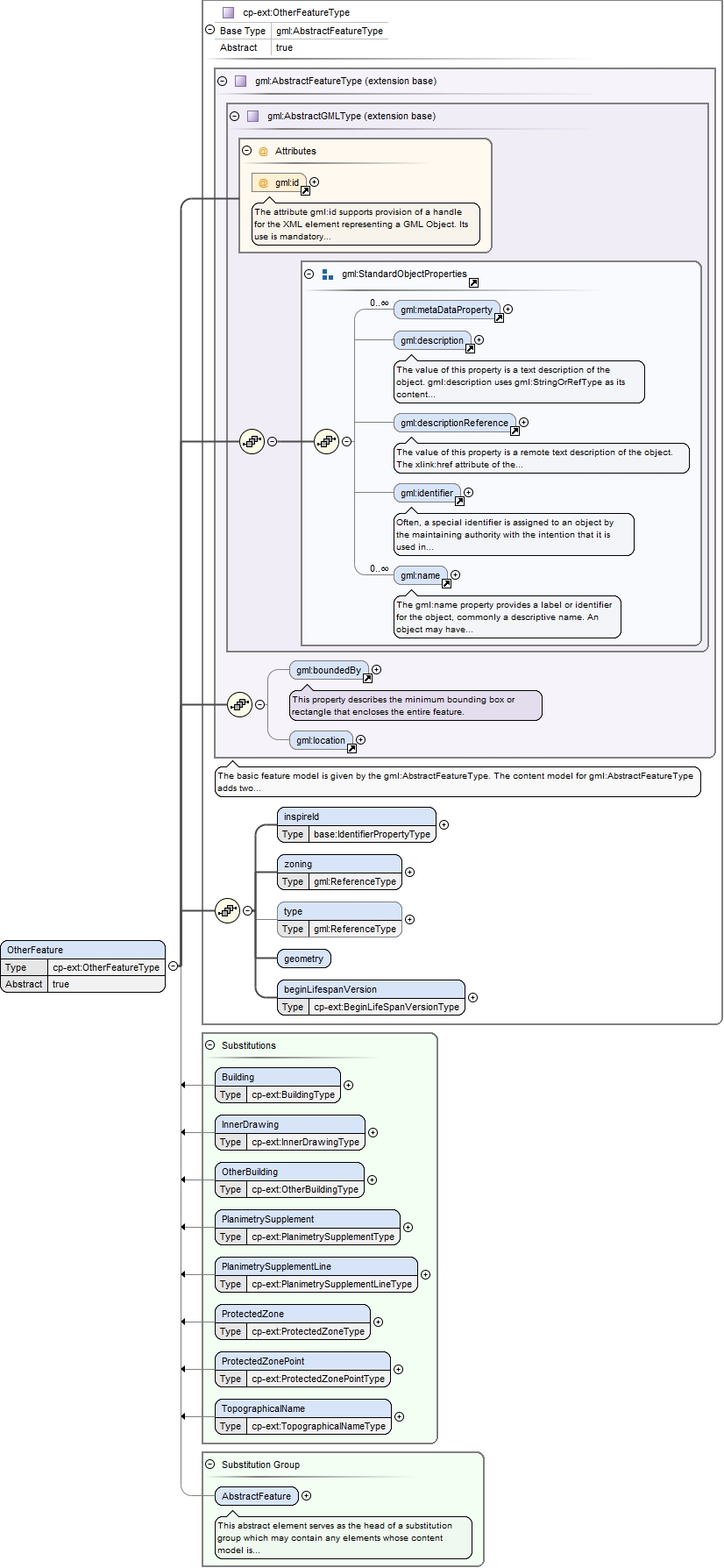724x1568 pixels.
Task: Expand the type element plus button
Action: click(x=410, y=920)
